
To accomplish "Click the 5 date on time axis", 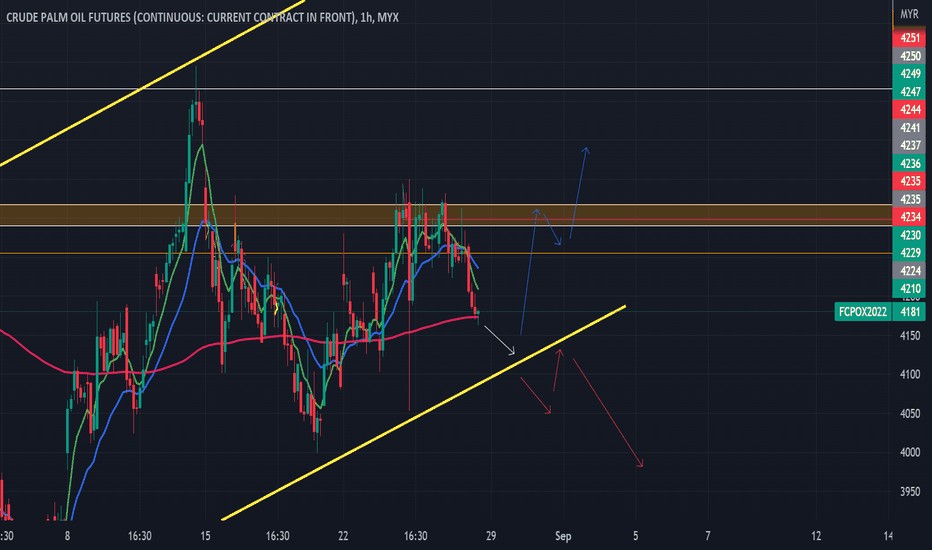I will (635, 536).
